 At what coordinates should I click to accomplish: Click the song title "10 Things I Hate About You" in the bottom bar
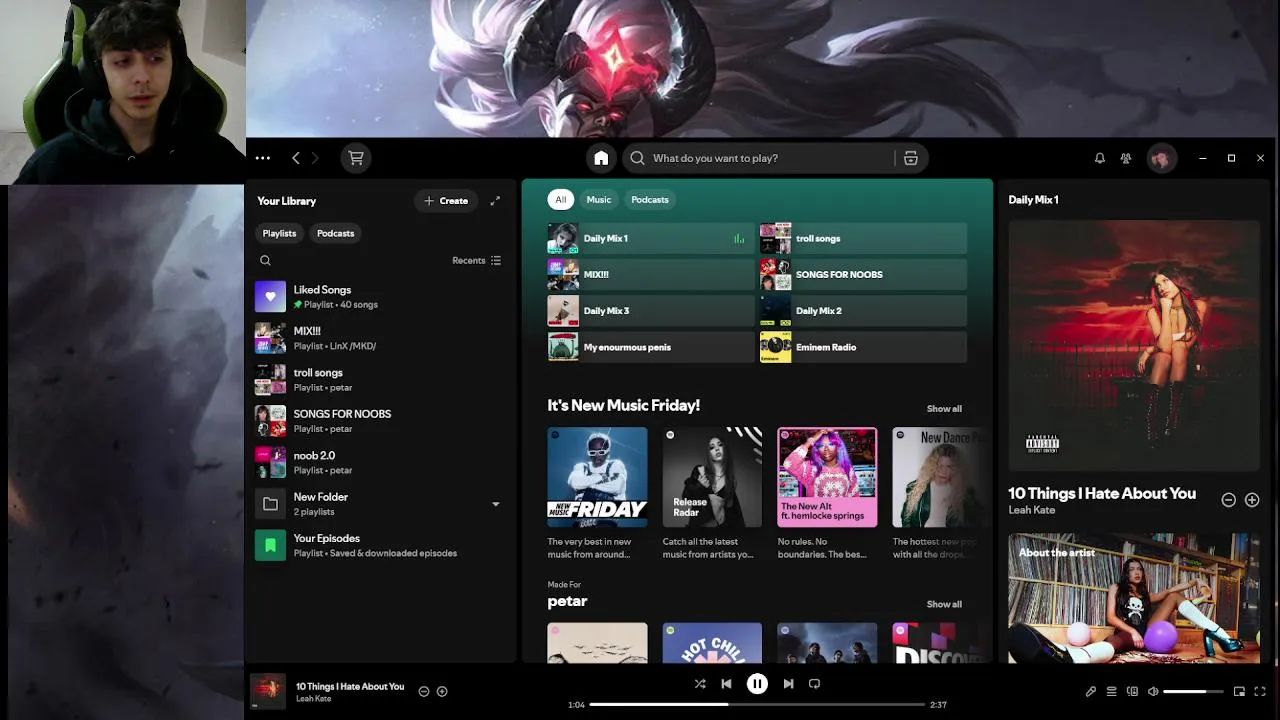pyautogui.click(x=350, y=686)
